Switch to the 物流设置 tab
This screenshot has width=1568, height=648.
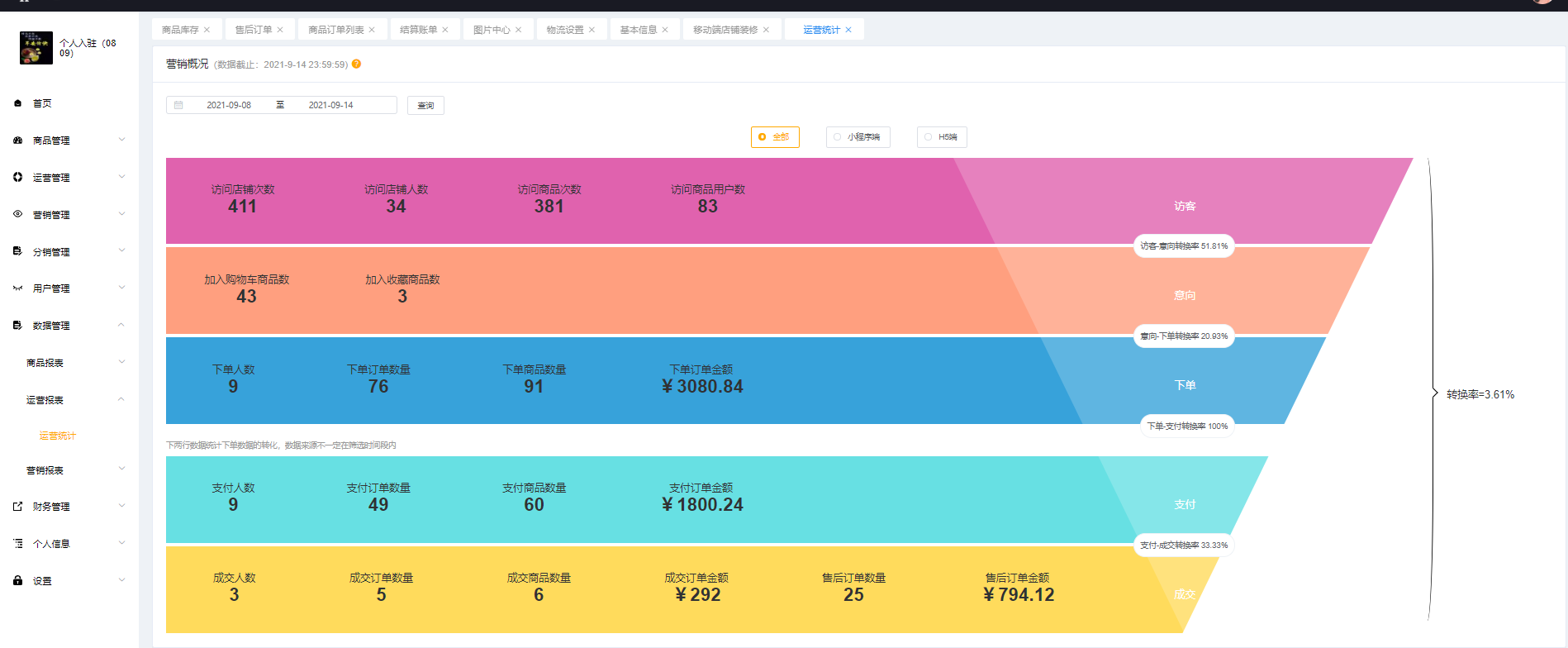tap(564, 30)
